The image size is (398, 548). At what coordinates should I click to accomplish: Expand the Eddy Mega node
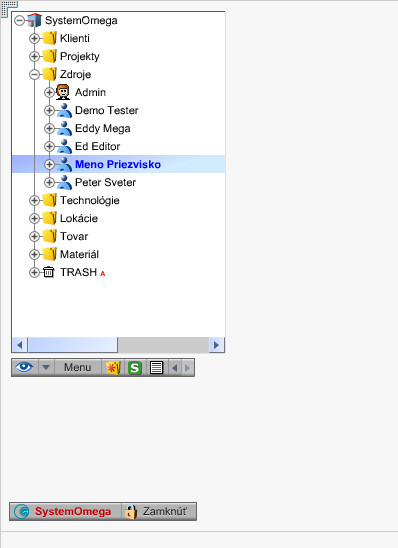[x=49, y=128]
